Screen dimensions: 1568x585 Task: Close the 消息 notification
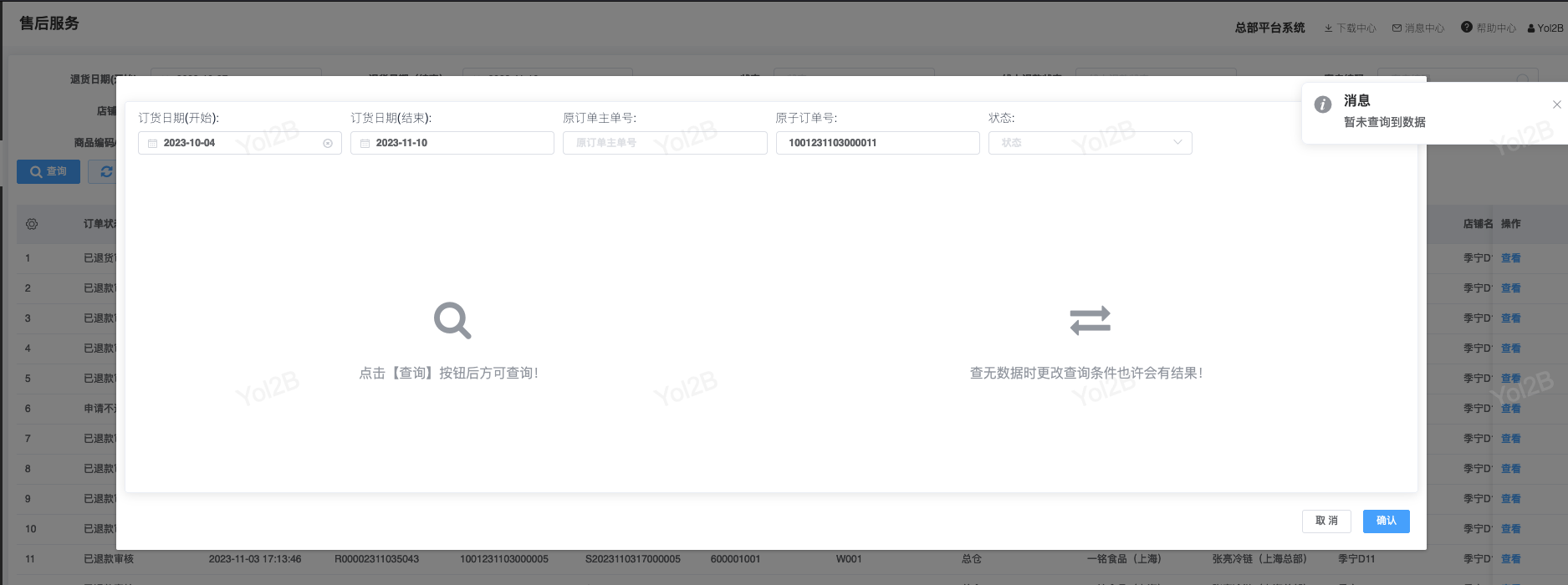point(1556,104)
